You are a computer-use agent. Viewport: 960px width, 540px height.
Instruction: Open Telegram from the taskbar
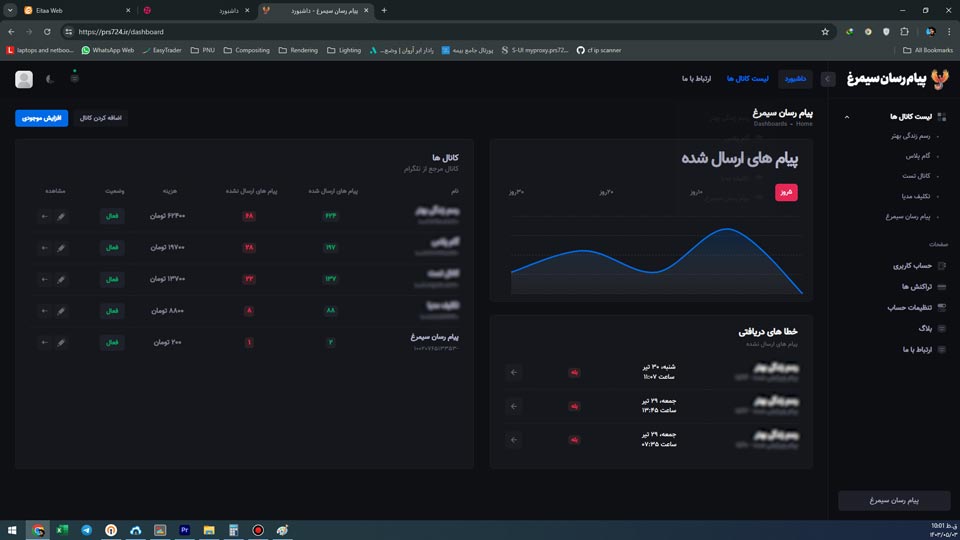86,530
